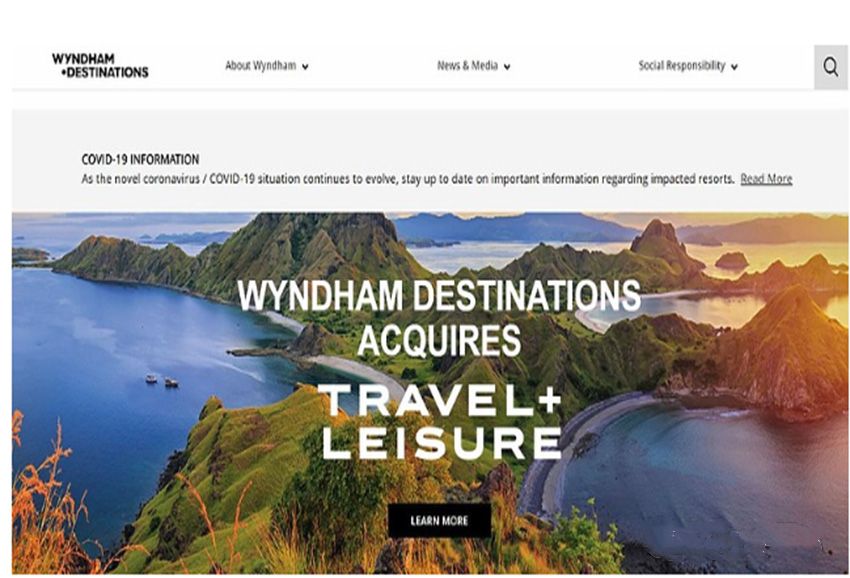This screenshot has height=578, width=850.
Task: Open the About Wyndham menu label
Action: [261, 66]
